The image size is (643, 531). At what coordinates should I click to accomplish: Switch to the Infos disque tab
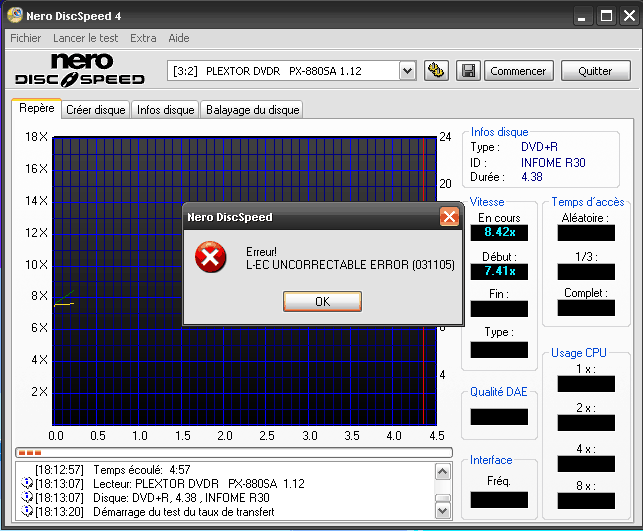[165, 110]
